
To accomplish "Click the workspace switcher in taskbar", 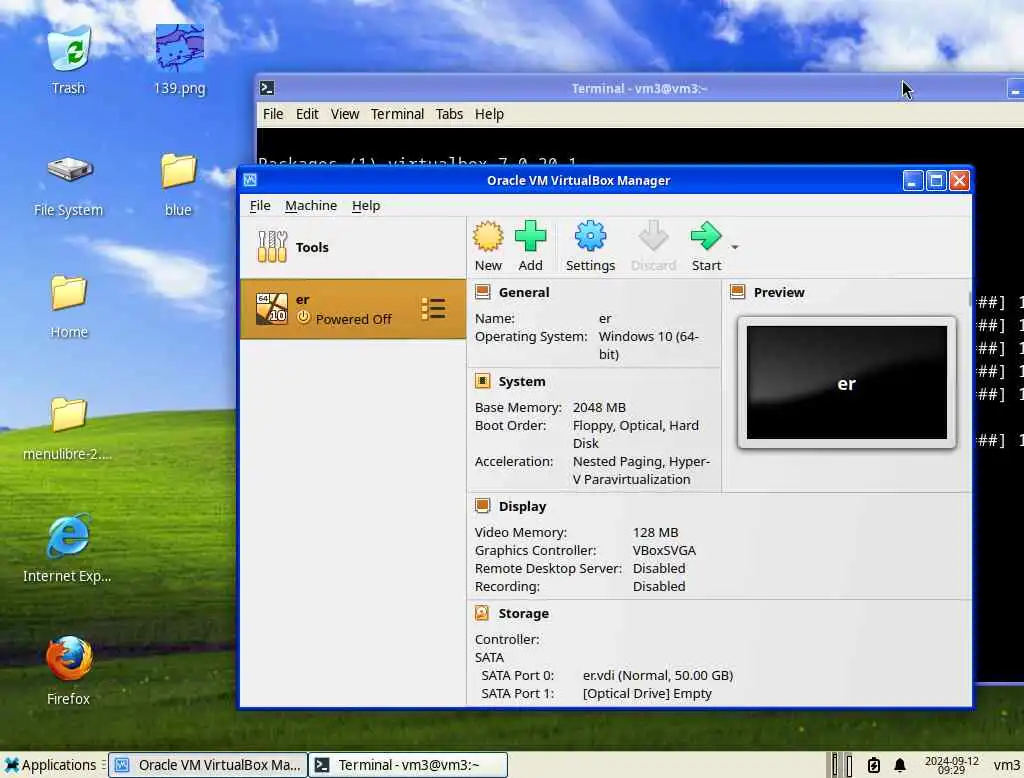I will [x=841, y=765].
